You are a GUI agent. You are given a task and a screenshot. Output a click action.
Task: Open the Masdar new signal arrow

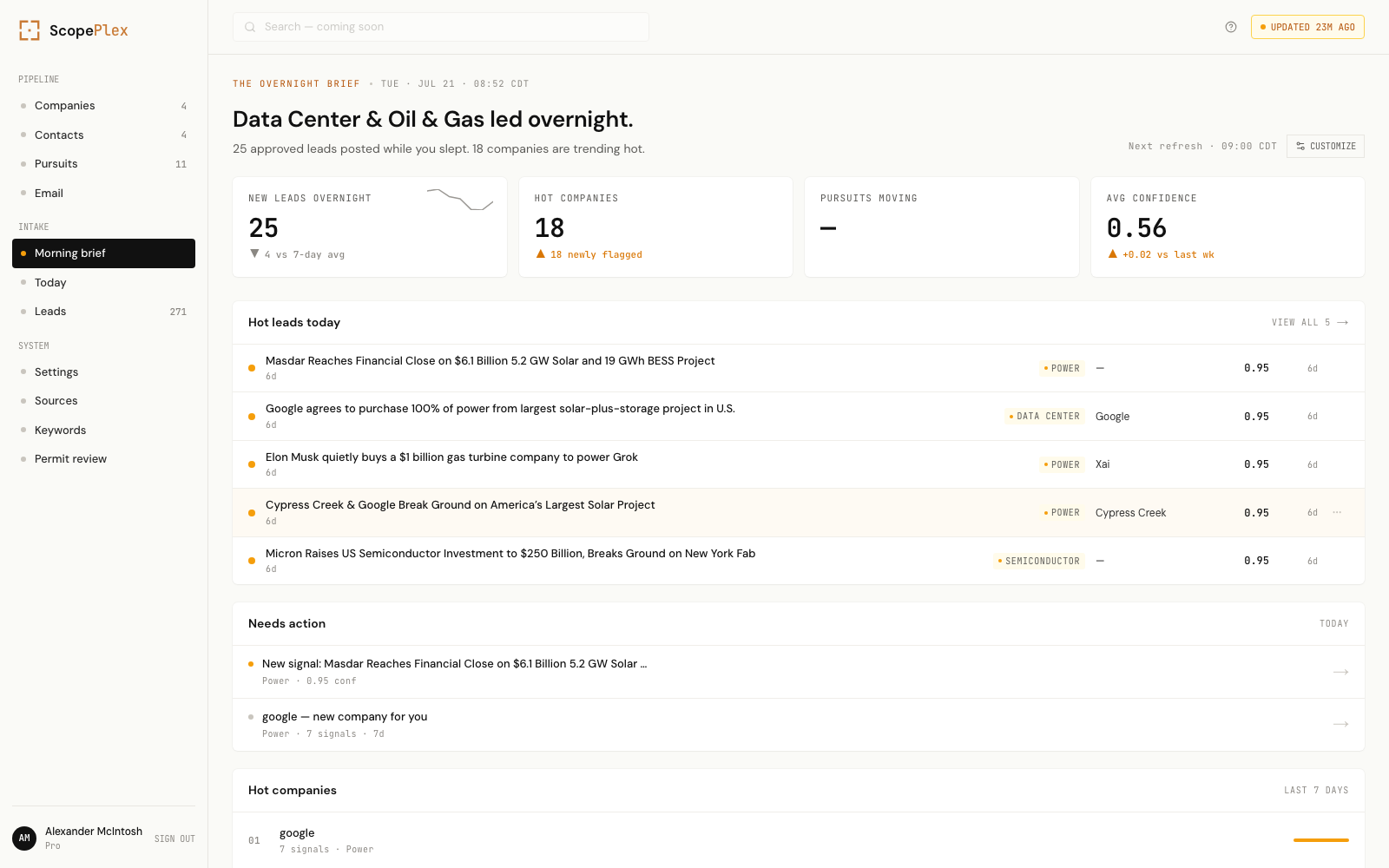(x=1341, y=672)
